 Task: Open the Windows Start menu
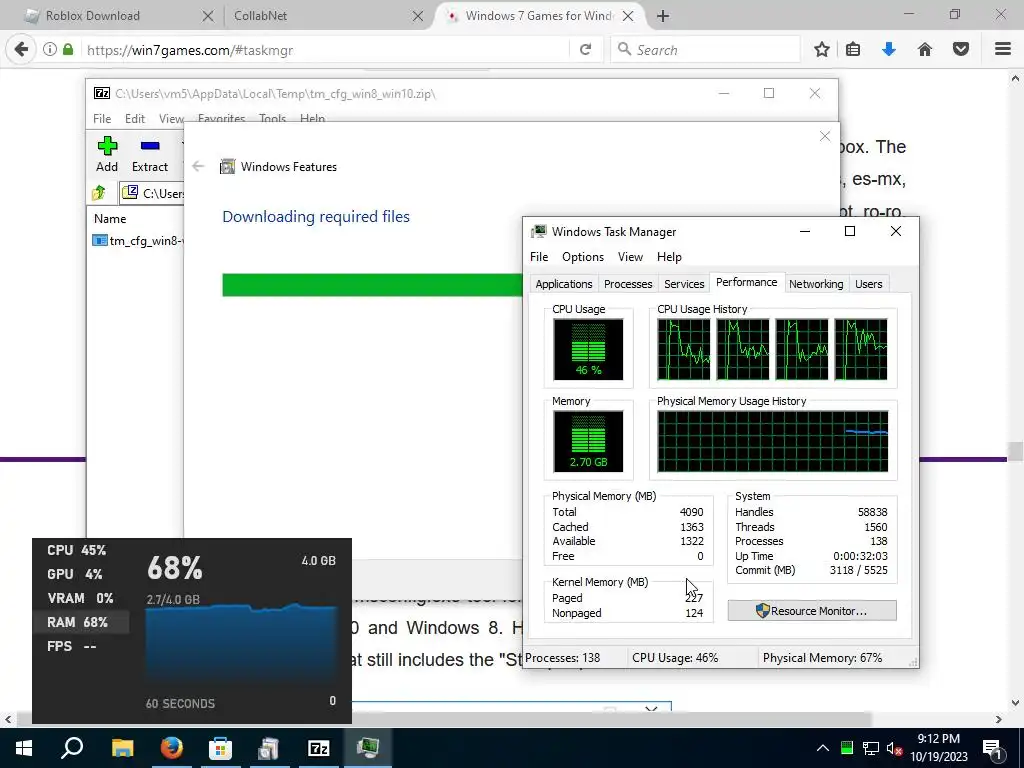point(24,748)
